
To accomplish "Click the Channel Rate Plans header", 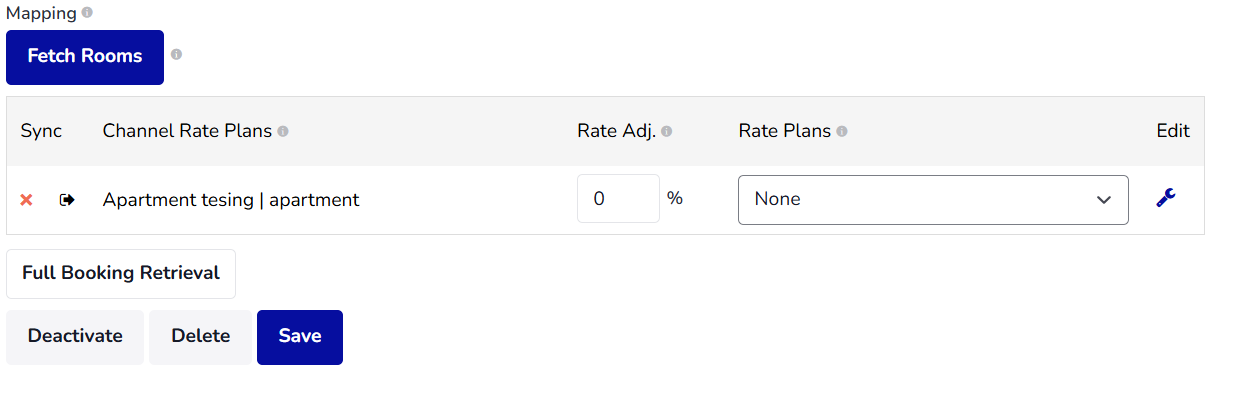I will click(187, 131).
